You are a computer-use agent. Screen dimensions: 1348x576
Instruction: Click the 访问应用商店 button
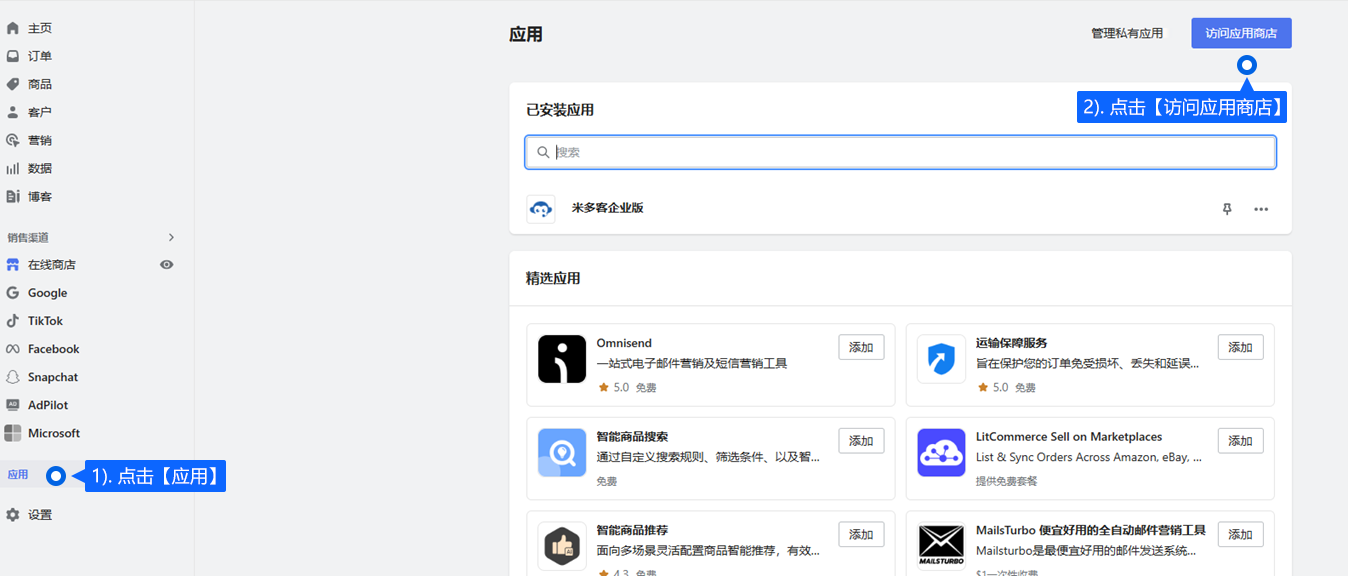click(1241, 33)
